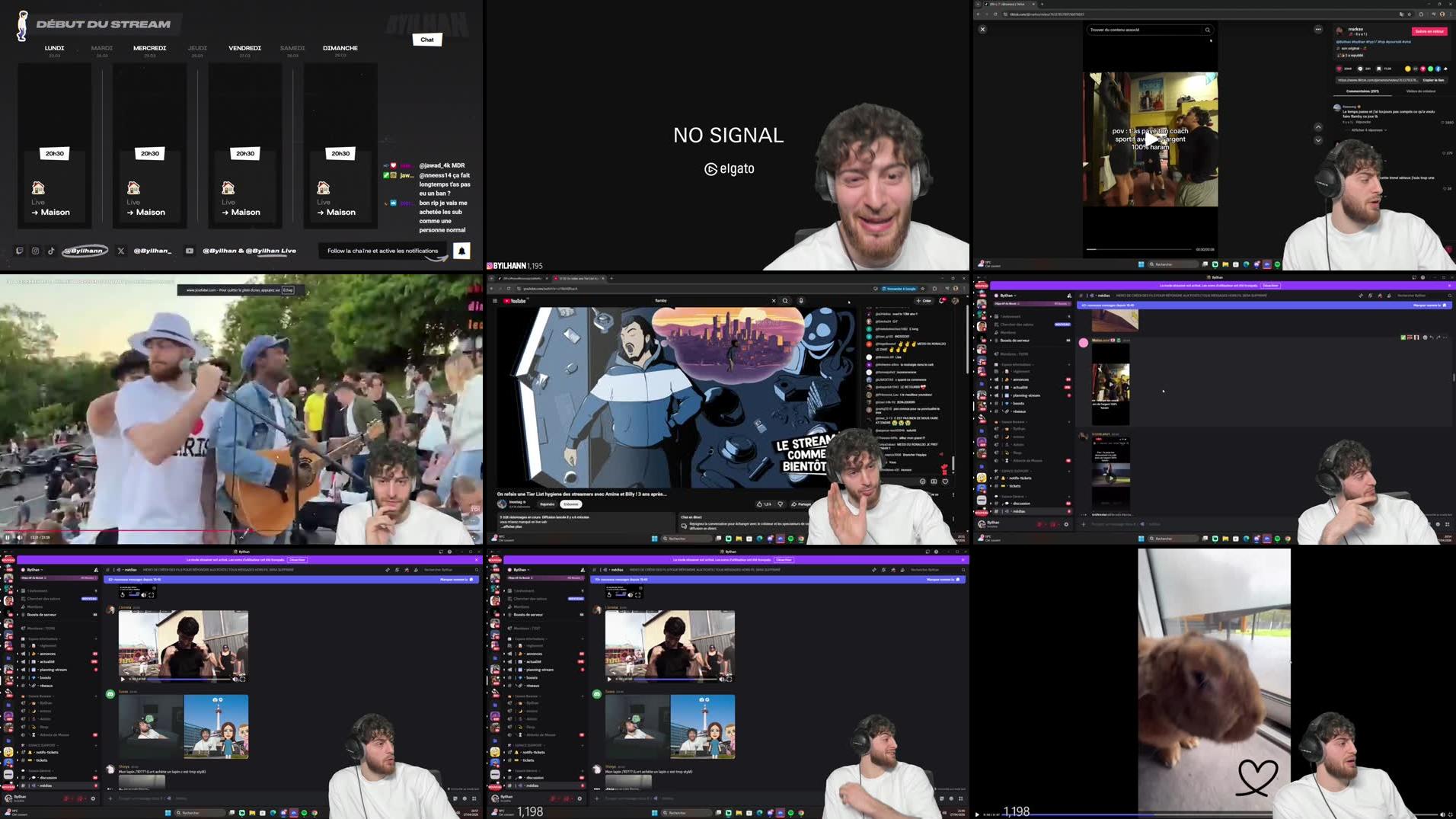Open the YouTube notifications bell
Viewport: 1456px width, 819px height.
[942, 301]
